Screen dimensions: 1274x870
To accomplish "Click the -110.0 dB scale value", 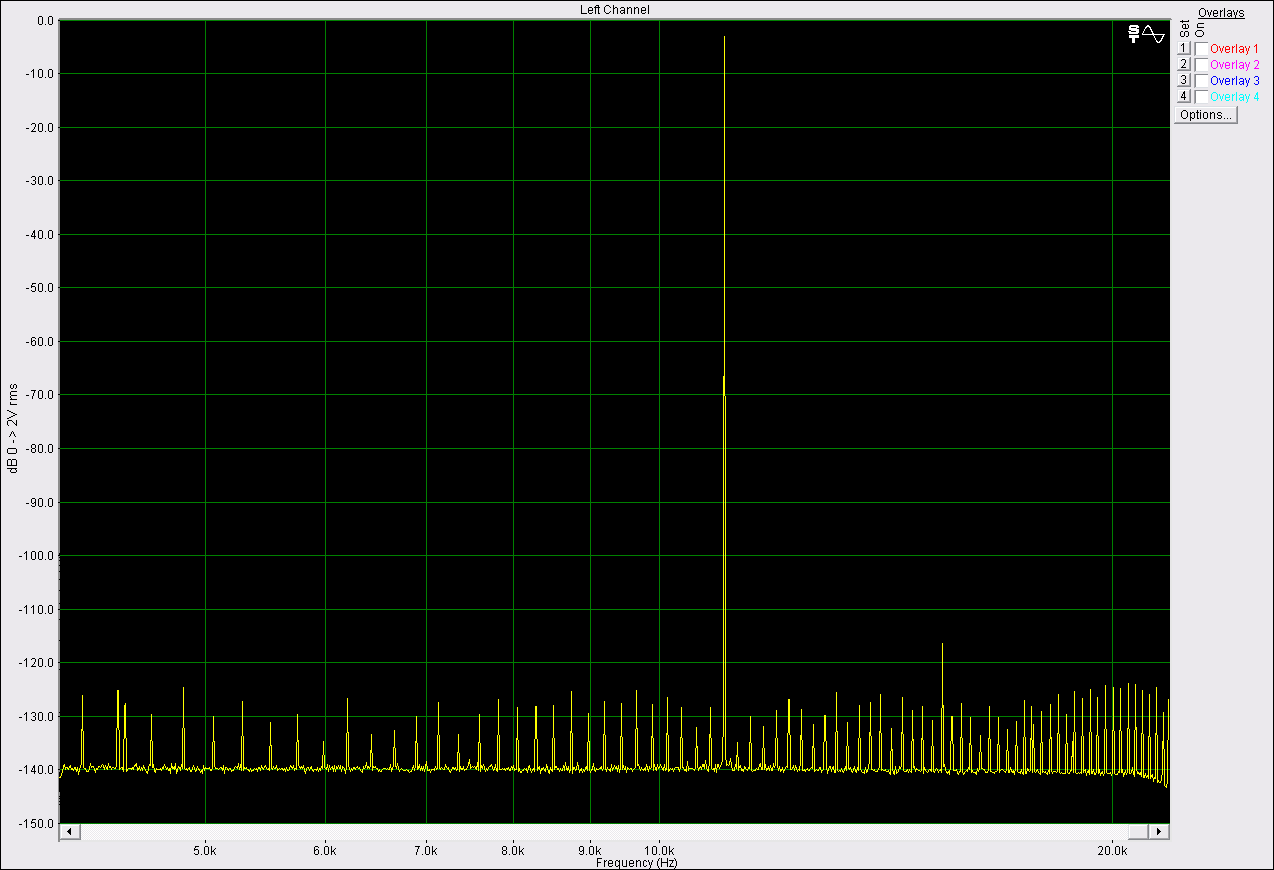I will pos(38,609).
